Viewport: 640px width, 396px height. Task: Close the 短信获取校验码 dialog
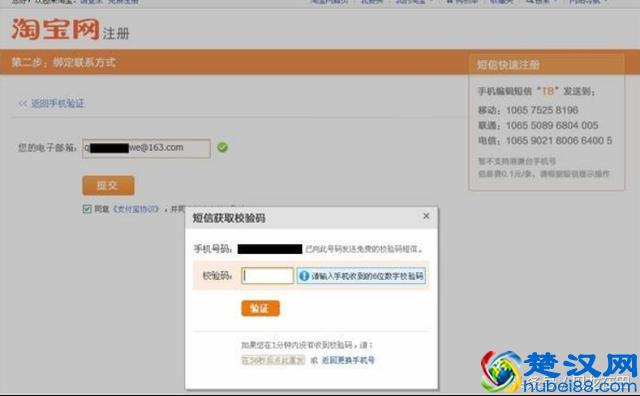(426, 216)
